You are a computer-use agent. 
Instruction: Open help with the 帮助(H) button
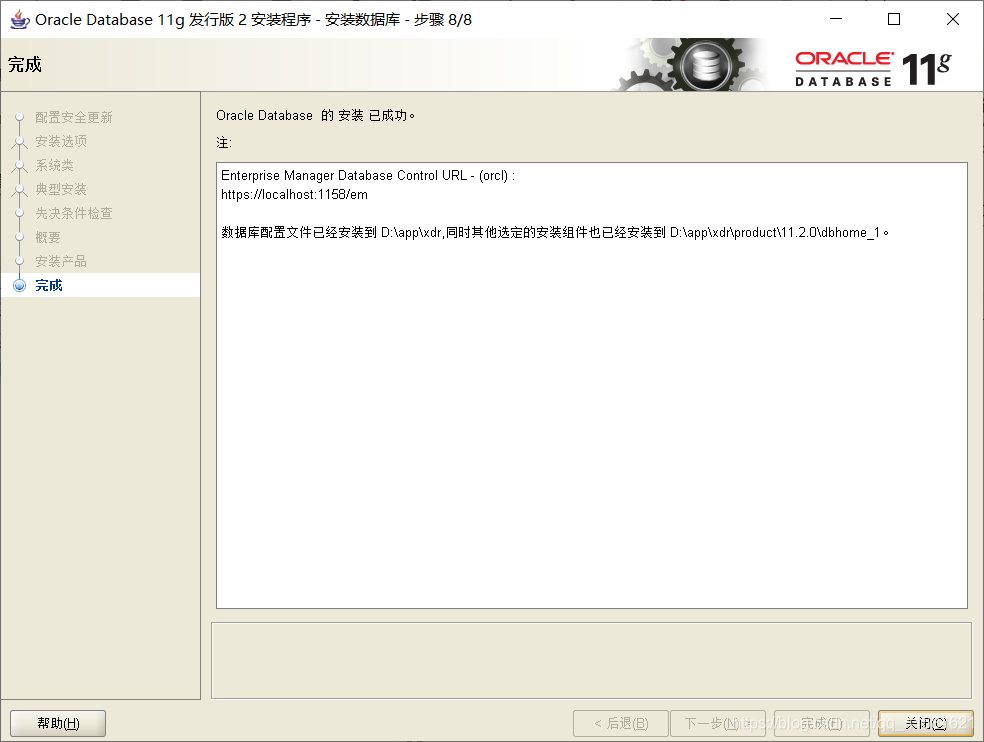[58, 723]
